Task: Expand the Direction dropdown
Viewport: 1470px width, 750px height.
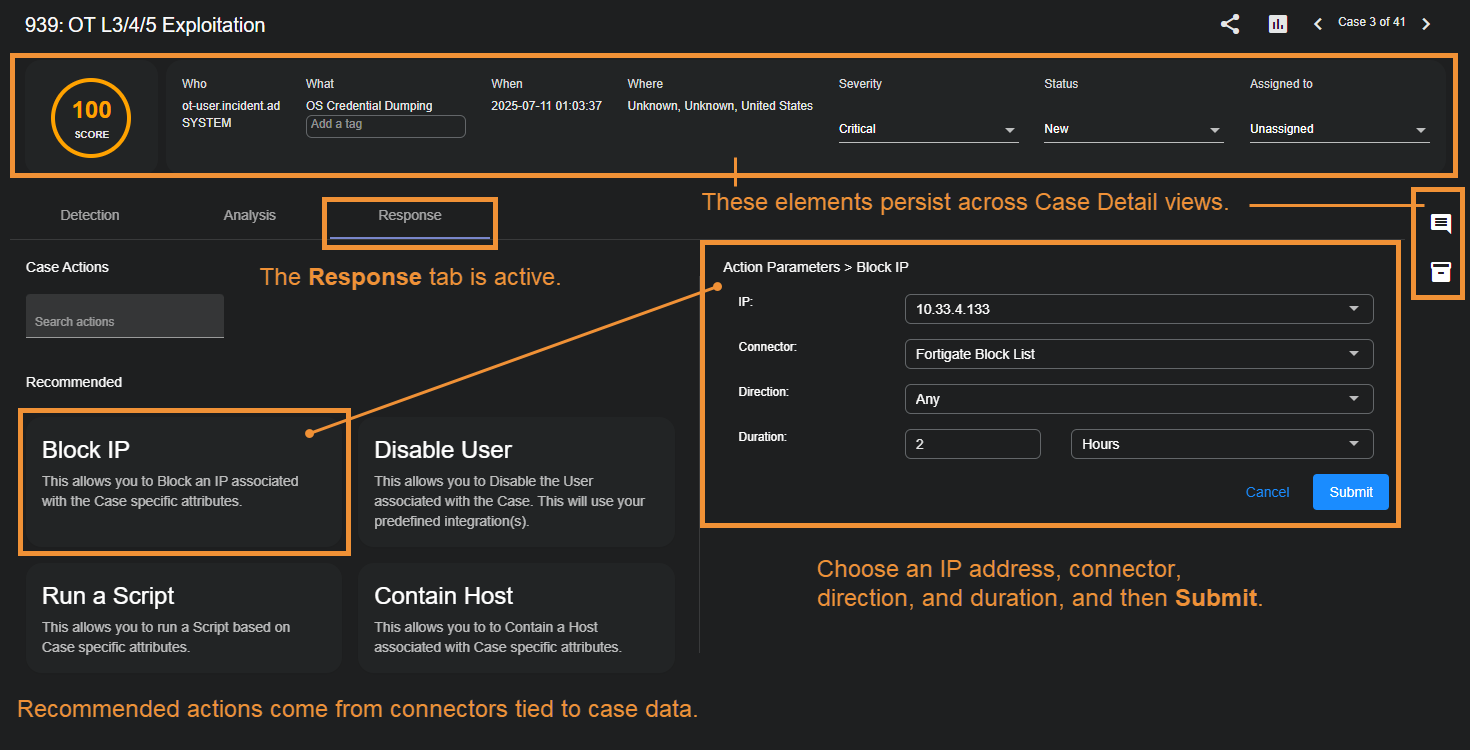Action: [x=1138, y=399]
